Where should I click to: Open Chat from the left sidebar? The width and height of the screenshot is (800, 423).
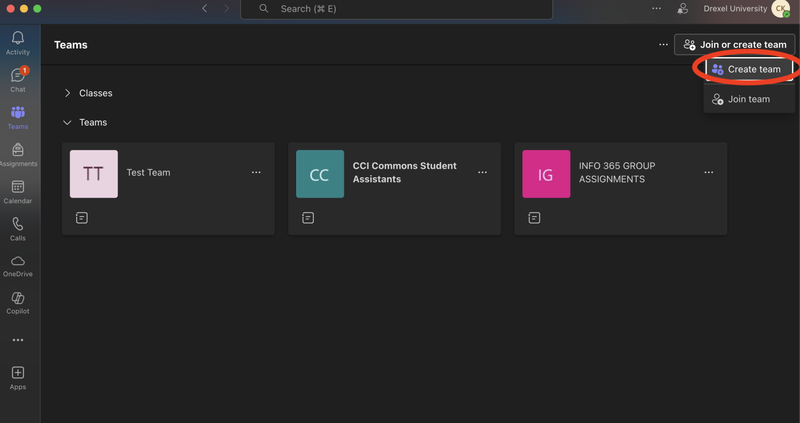click(x=18, y=80)
